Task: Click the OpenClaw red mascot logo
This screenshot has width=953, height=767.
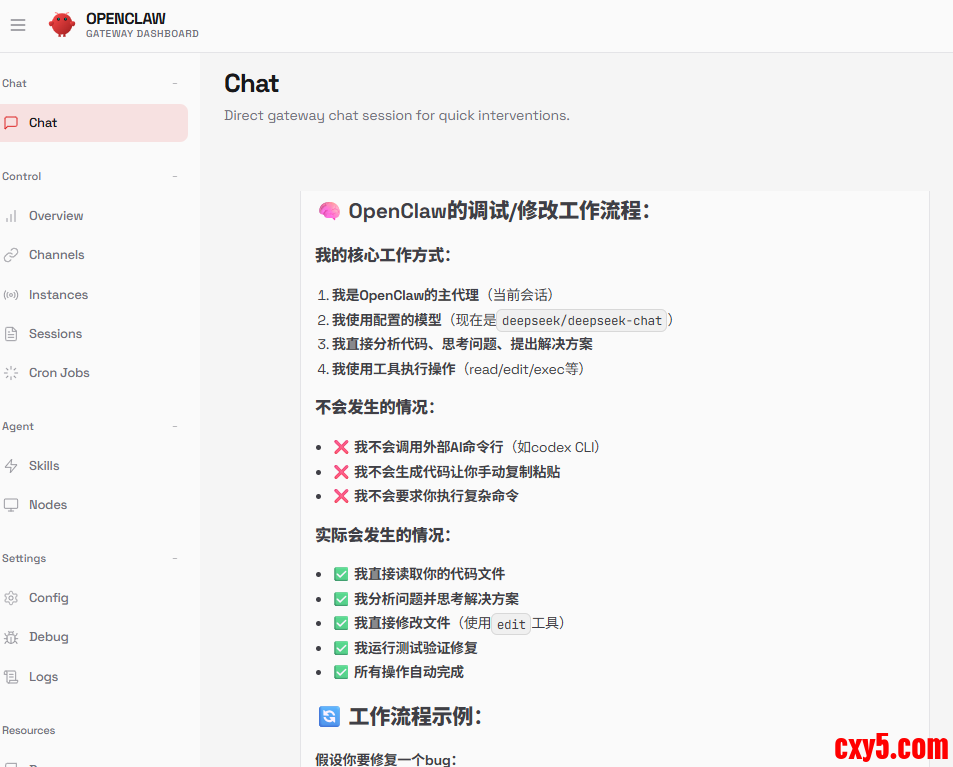Action: coord(62,25)
